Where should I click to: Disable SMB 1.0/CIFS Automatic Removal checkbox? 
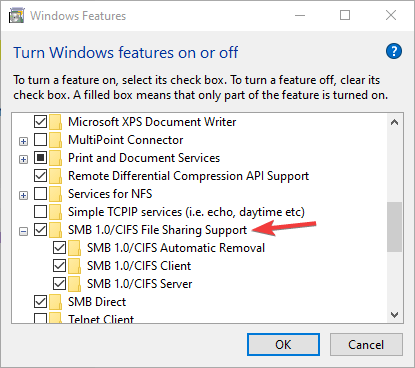click(x=60, y=248)
